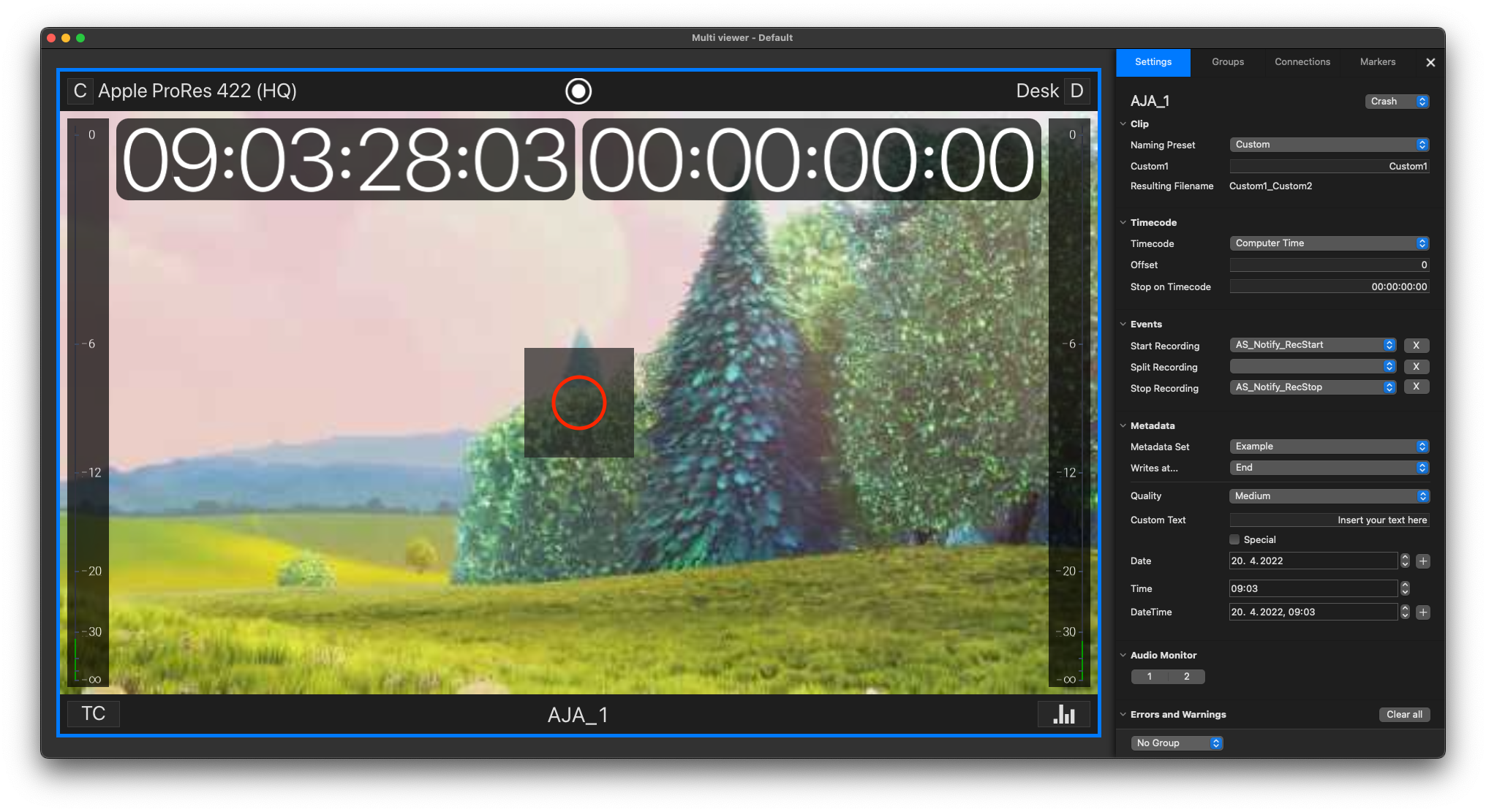Clear the Split Recording event with X
The width and height of the screenshot is (1486, 812).
coord(1416,366)
